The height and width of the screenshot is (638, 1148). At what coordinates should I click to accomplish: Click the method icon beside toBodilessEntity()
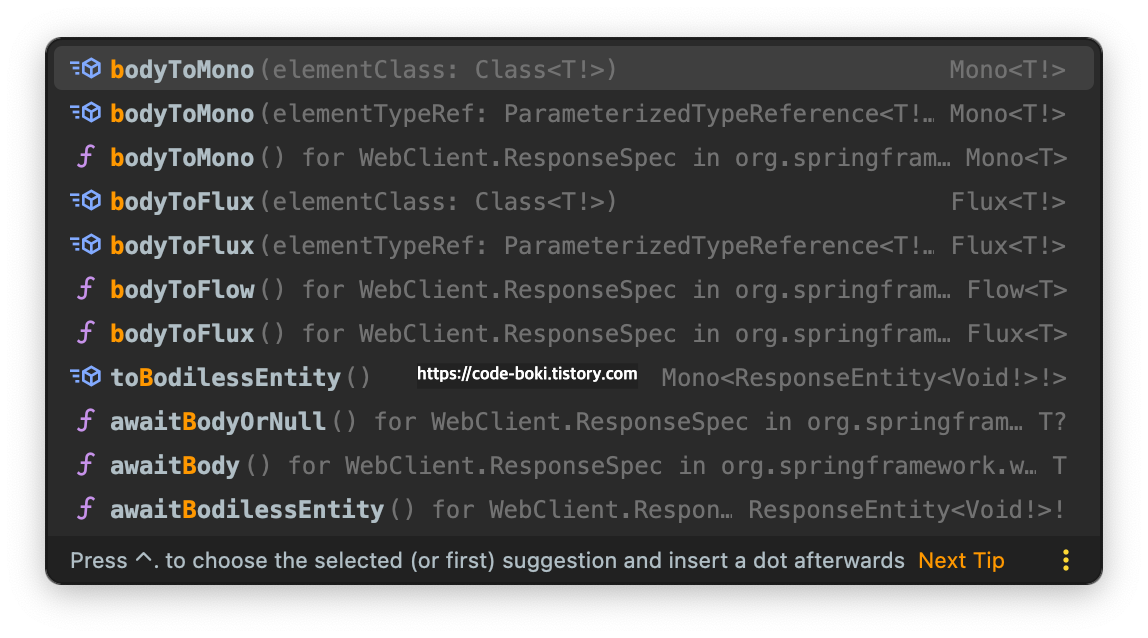86,377
